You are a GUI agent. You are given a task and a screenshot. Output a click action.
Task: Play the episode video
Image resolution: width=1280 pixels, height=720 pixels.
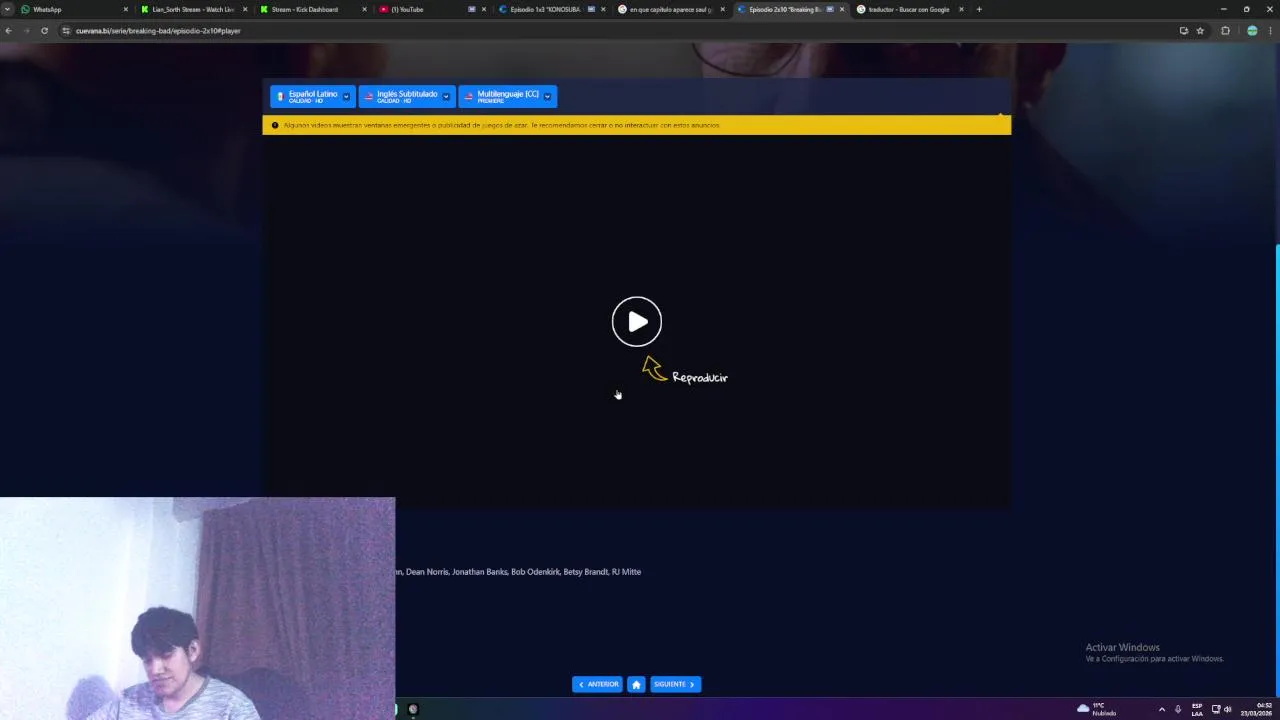point(637,321)
